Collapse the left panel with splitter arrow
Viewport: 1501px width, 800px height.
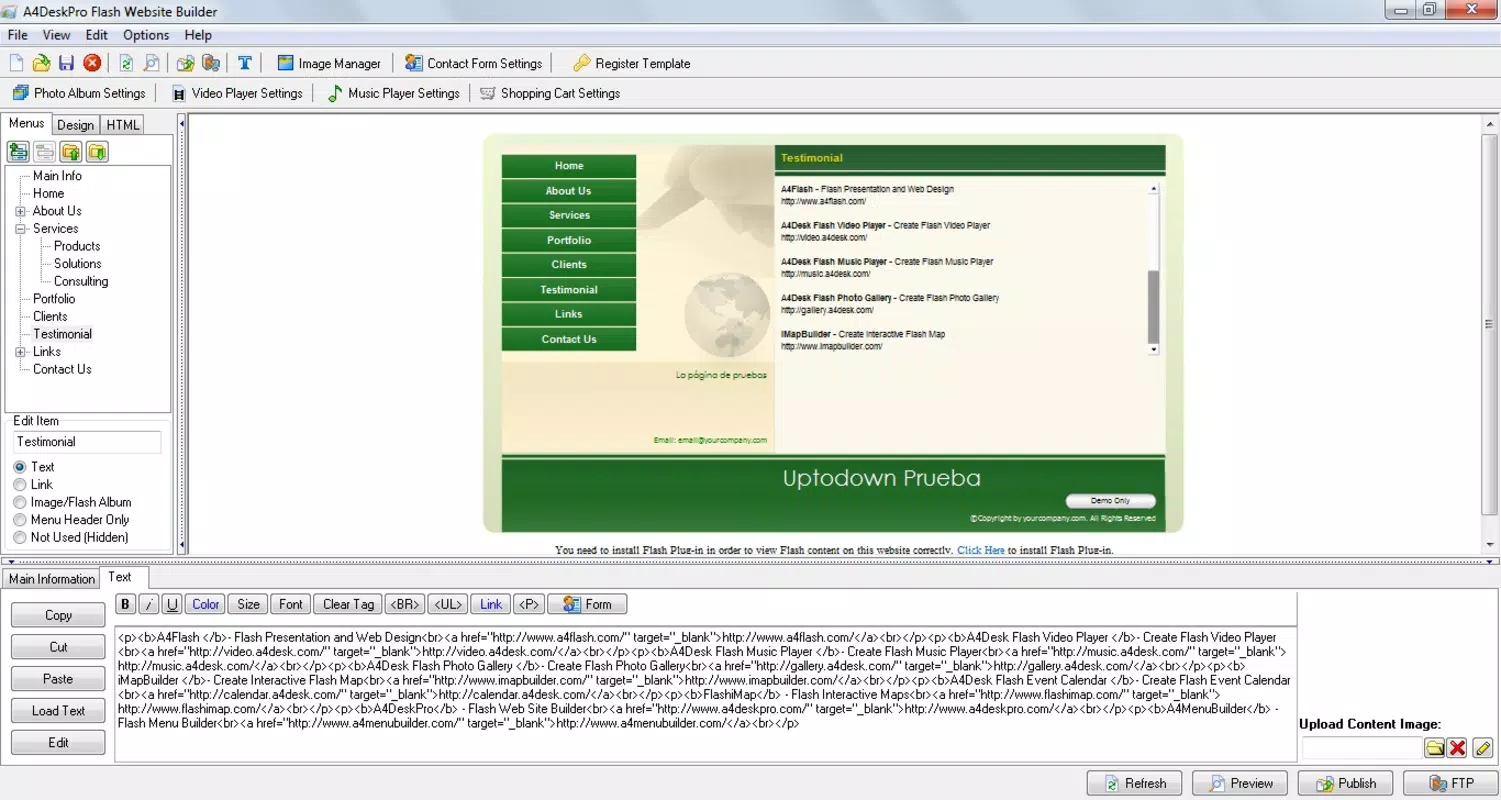tap(182, 123)
